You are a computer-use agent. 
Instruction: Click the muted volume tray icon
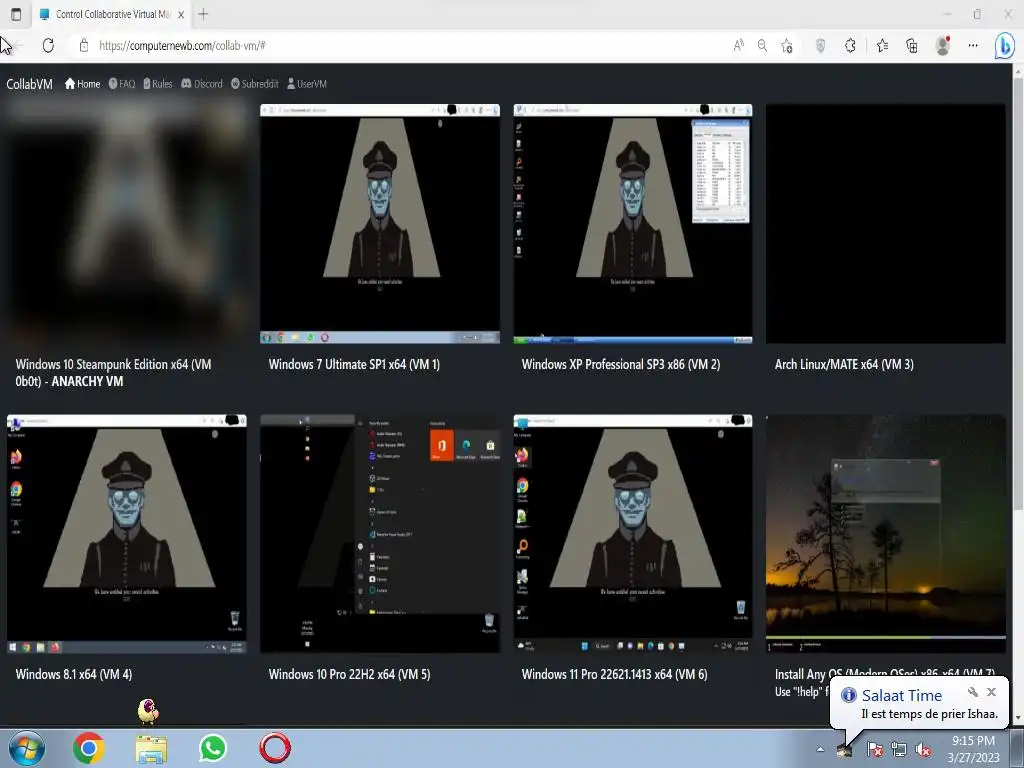click(x=923, y=750)
